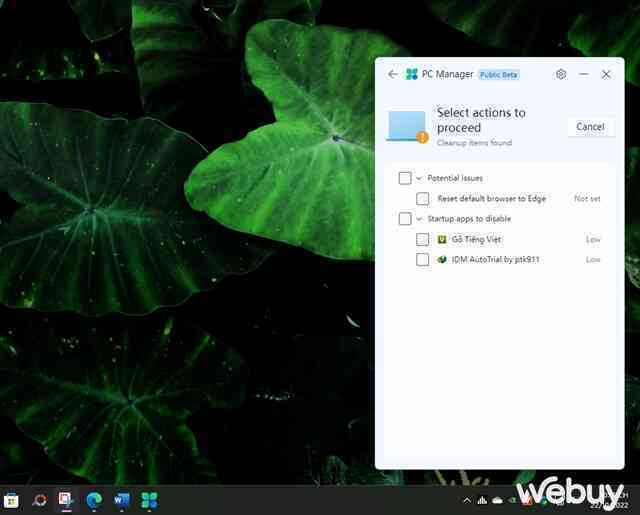Screen dimensions: 640x515
Task: Click the laptop warning illustration
Action: point(407,127)
